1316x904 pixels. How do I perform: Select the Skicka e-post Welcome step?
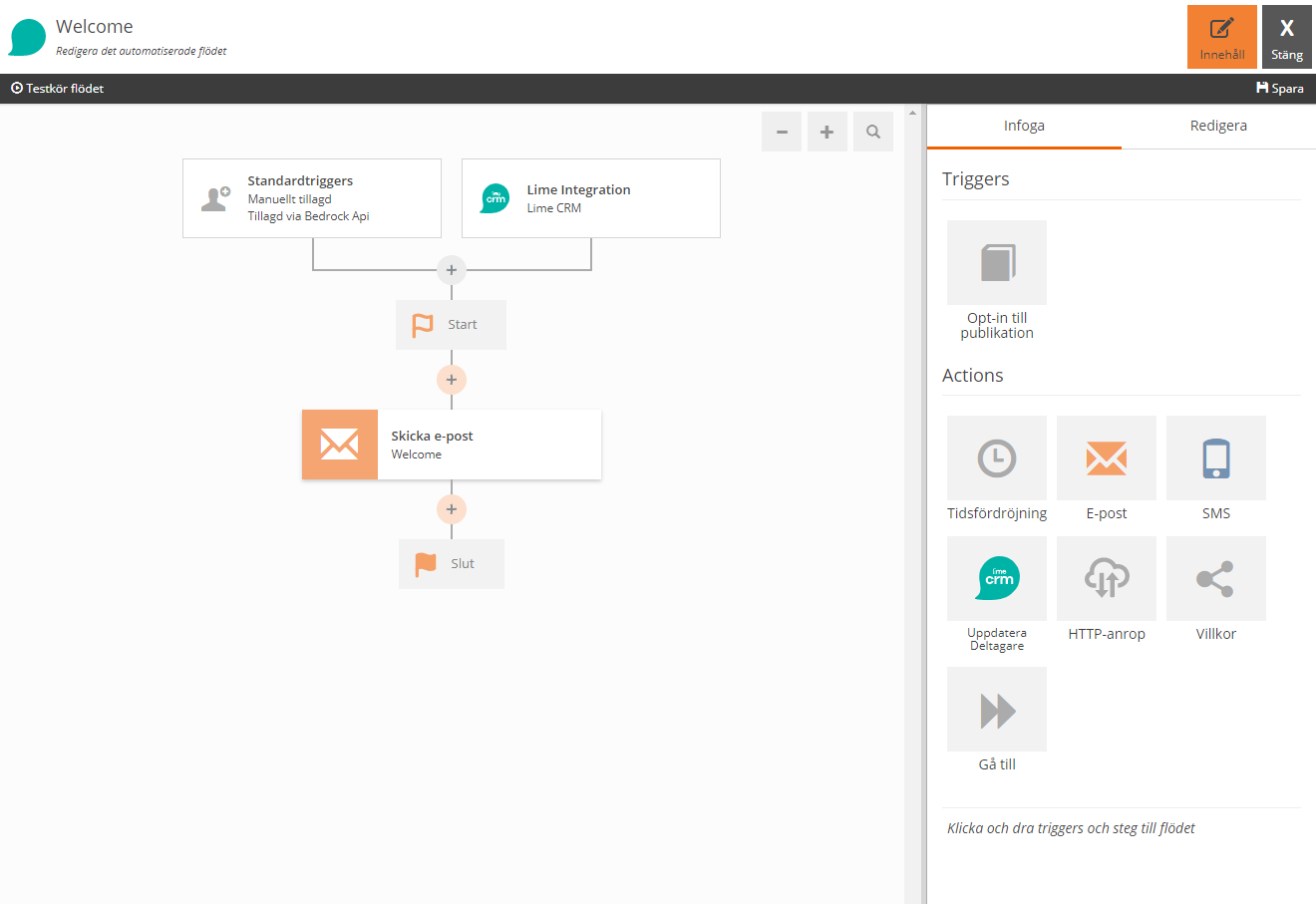(451, 445)
